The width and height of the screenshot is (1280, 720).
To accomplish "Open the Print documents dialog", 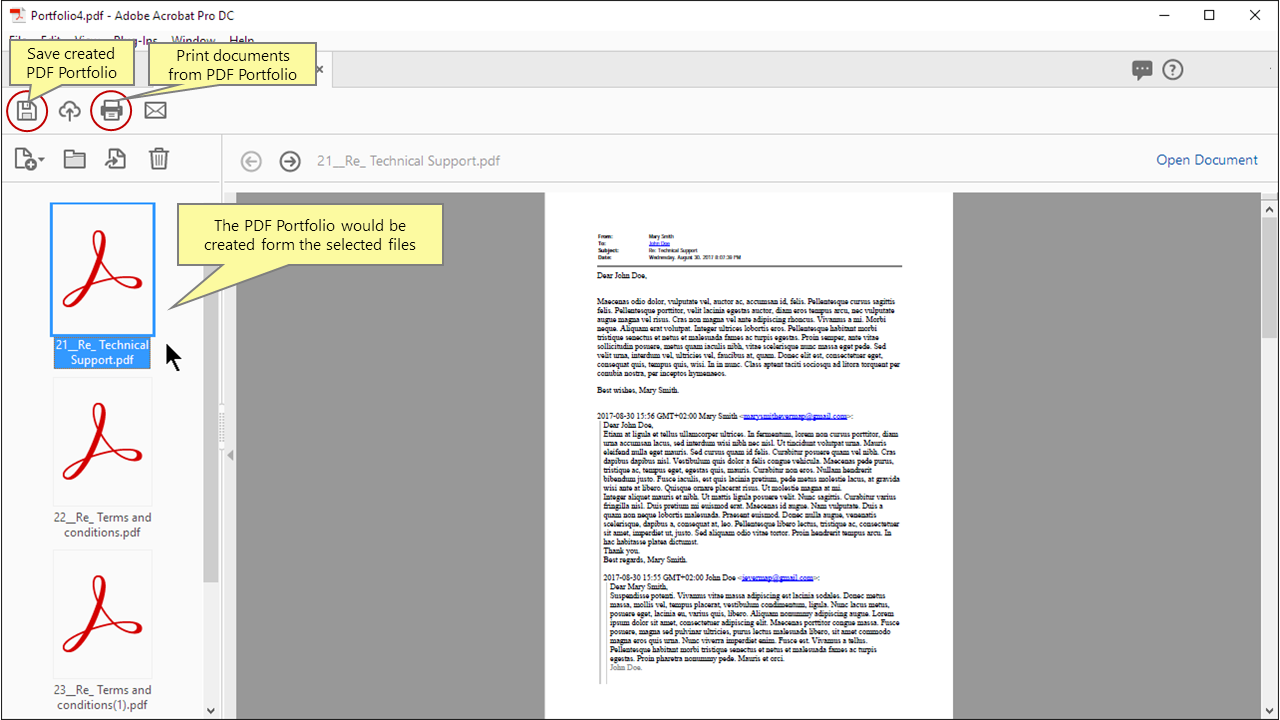I will tap(110, 110).
